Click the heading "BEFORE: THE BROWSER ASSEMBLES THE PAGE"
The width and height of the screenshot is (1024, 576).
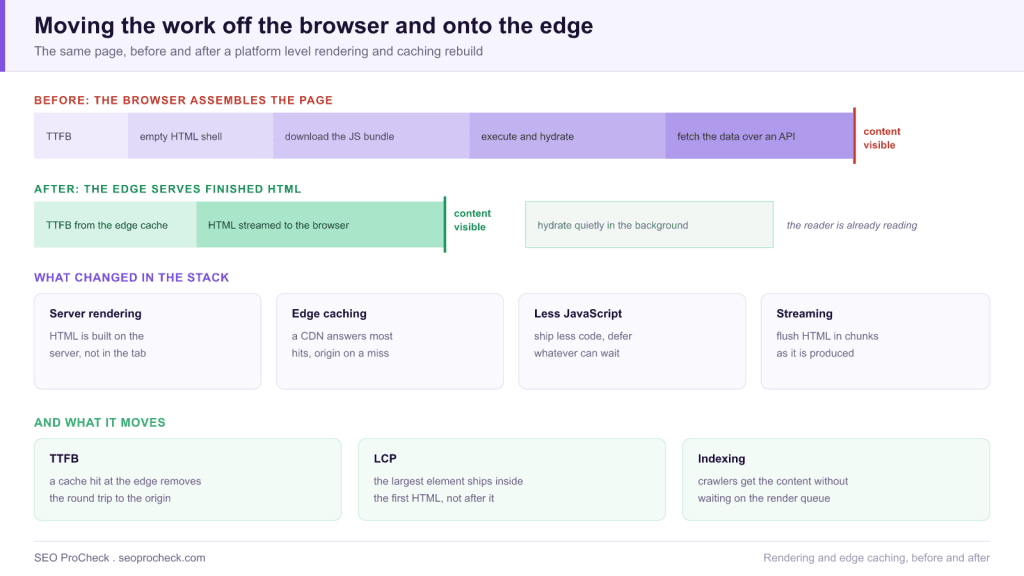pyautogui.click(x=184, y=100)
